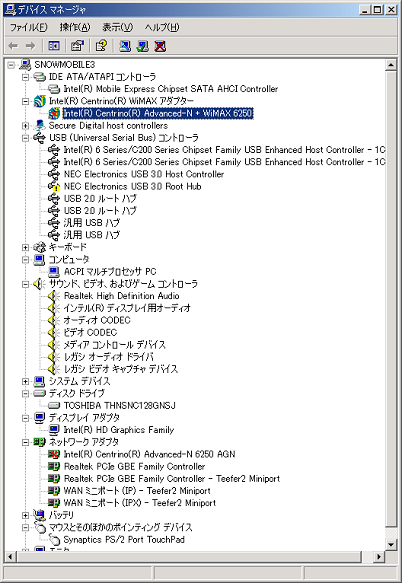Click the Help question-mark toolbar icon
This screenshot has height=583, width=402.
pyautogui.click(x=101, y=46)
